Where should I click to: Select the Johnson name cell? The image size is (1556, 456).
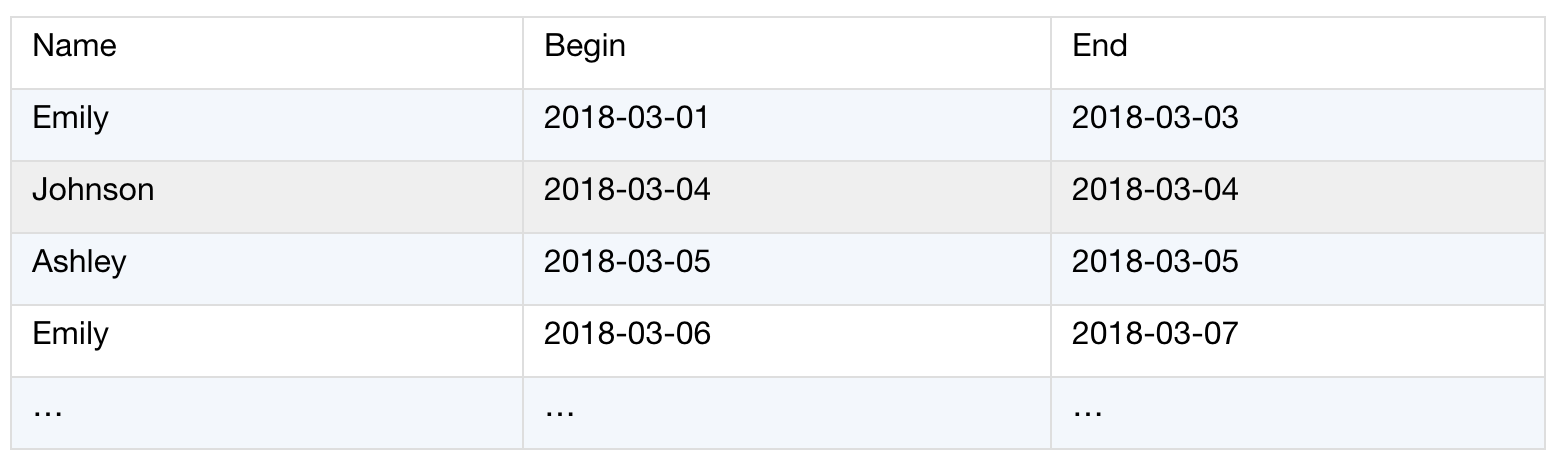tap(93, 190)
